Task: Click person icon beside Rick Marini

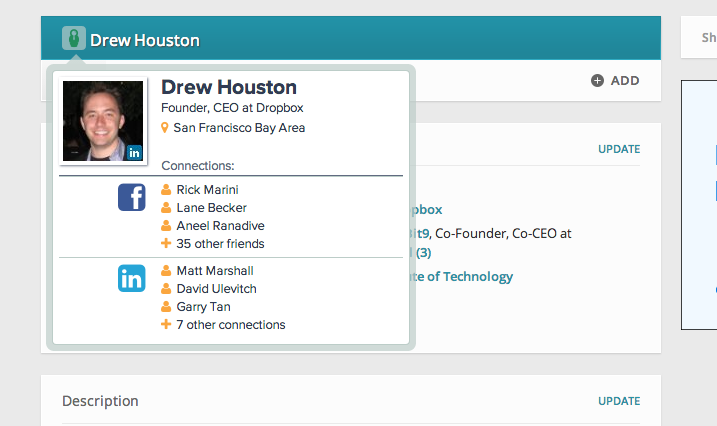Action: point(166,189)
